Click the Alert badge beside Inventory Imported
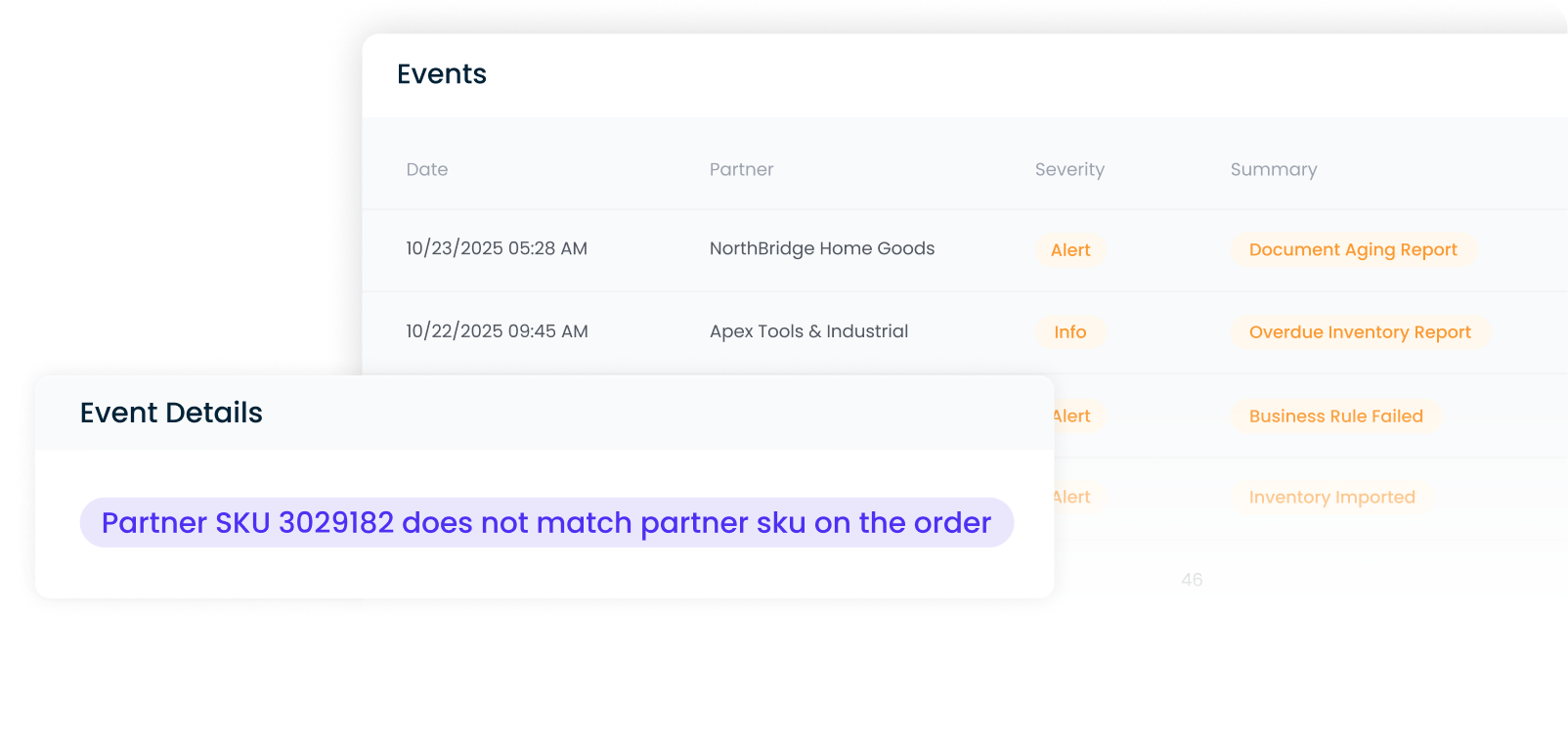The image size is (1568, 745). (x=1074, y=498)
